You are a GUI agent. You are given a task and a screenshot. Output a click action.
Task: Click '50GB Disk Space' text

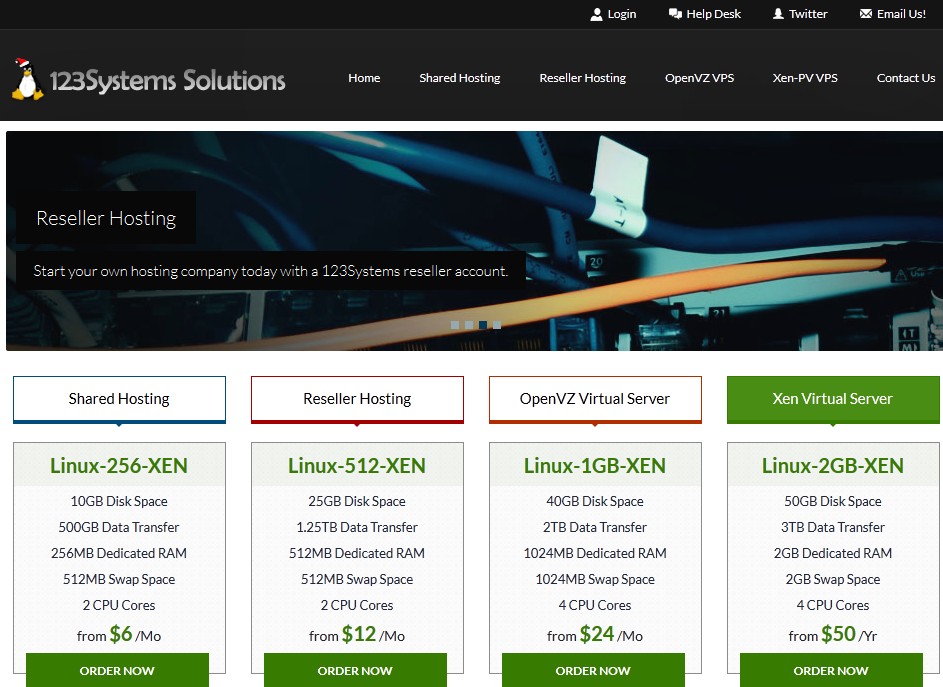833,501
